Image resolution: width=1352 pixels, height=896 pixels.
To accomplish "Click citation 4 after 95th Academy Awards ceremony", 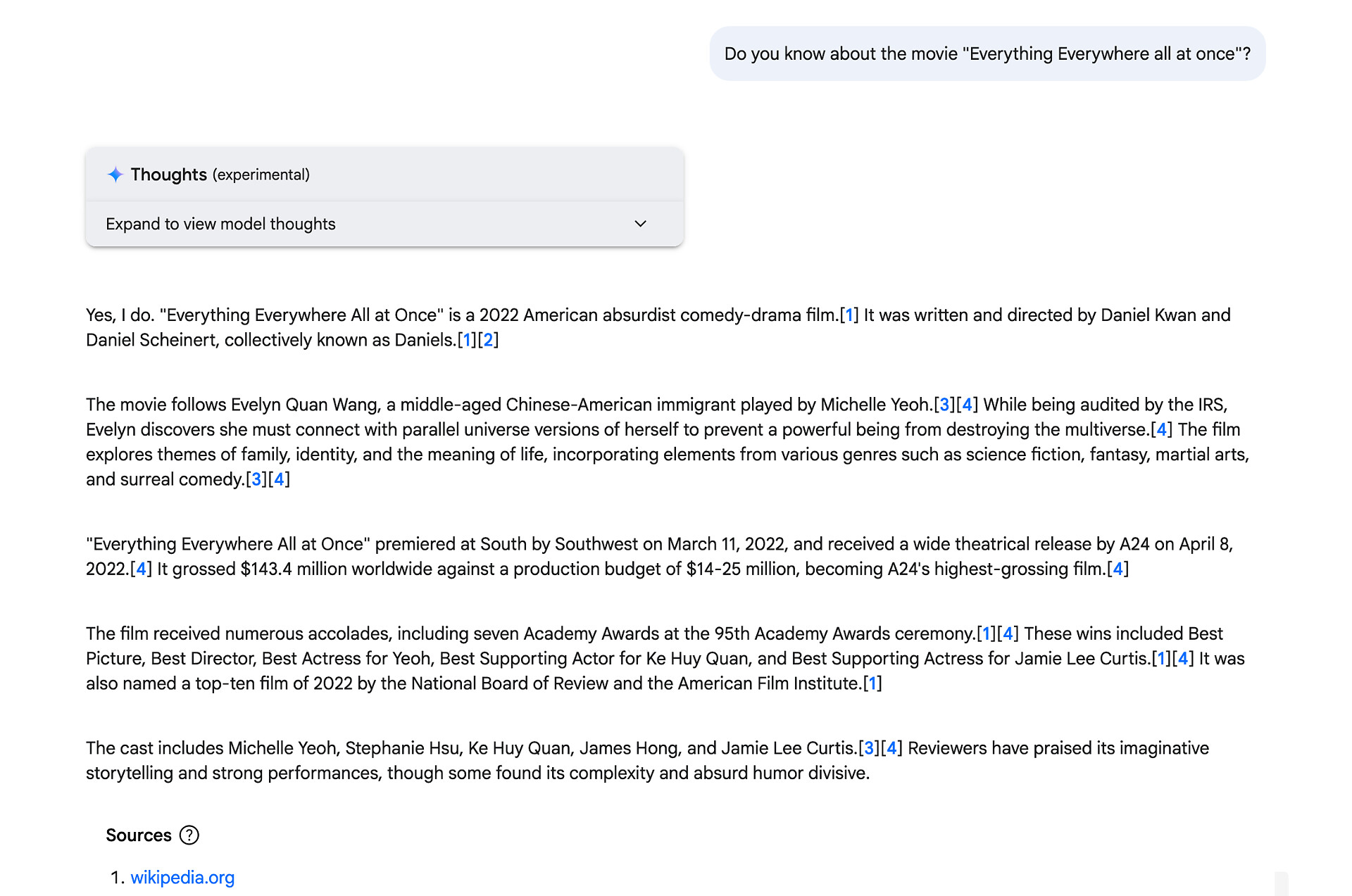I will tap(1008, 633).
